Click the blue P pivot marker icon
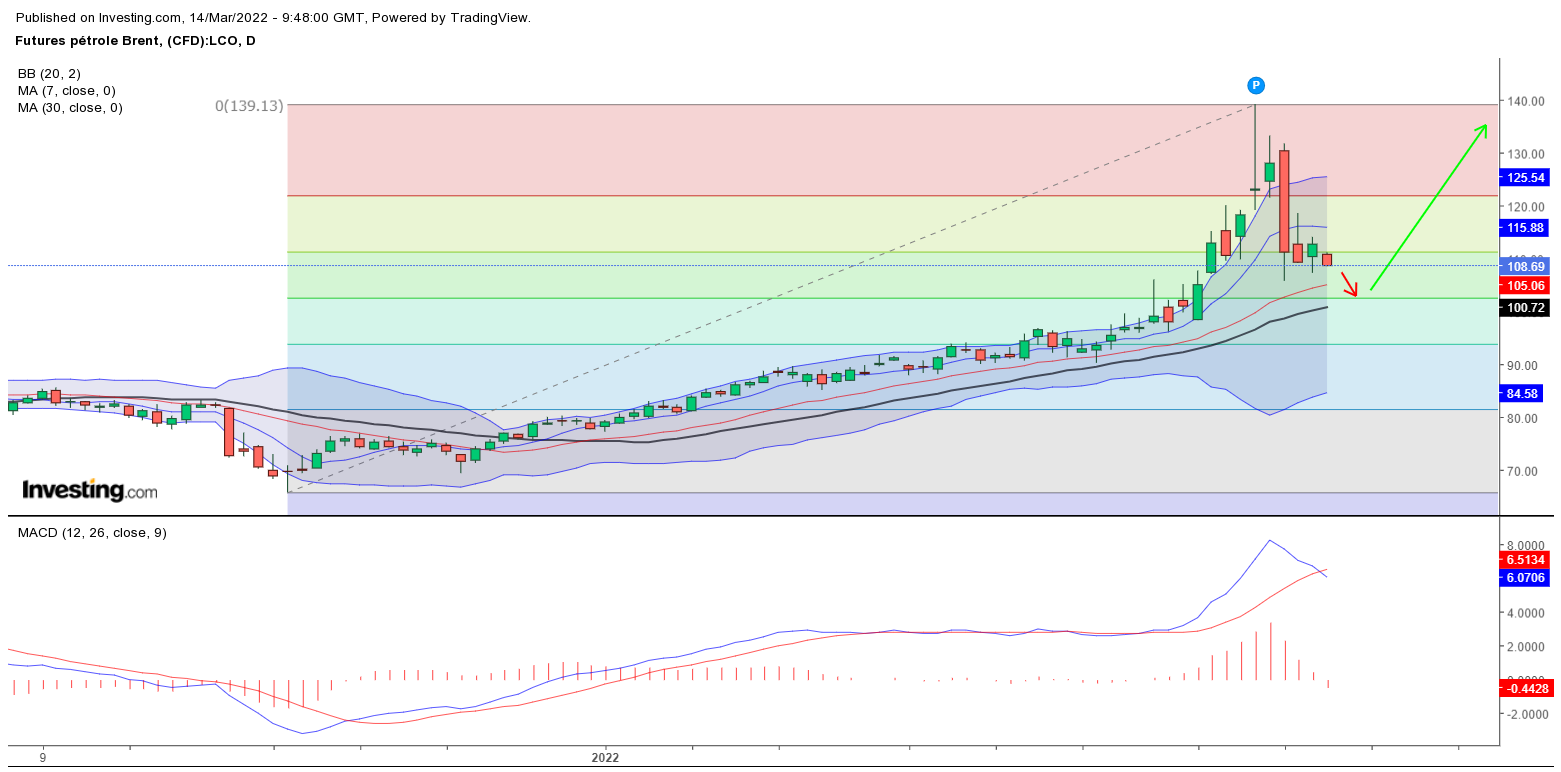 tap(1256, 86)
